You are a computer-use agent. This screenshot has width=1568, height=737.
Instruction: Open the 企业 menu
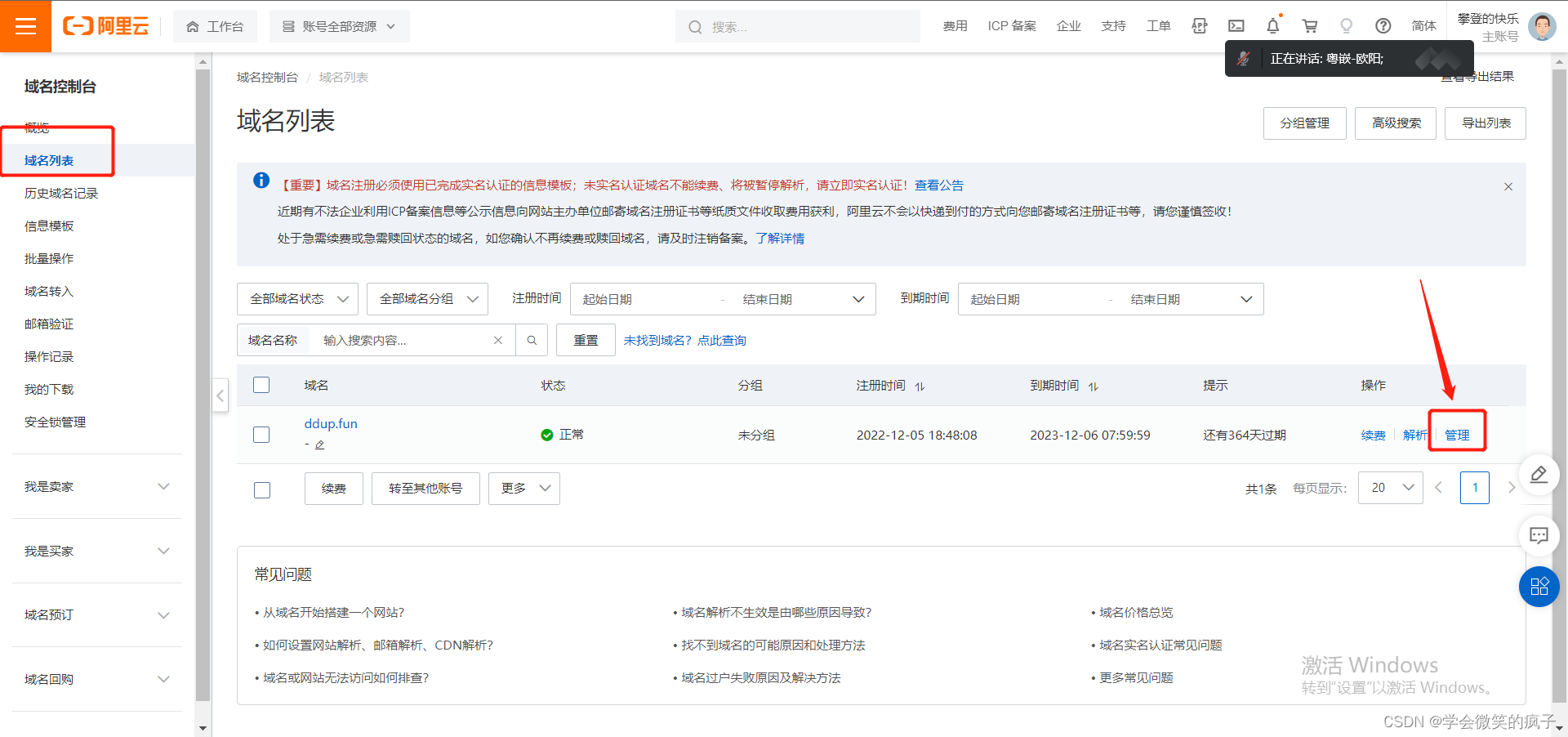pos(1068,26)
